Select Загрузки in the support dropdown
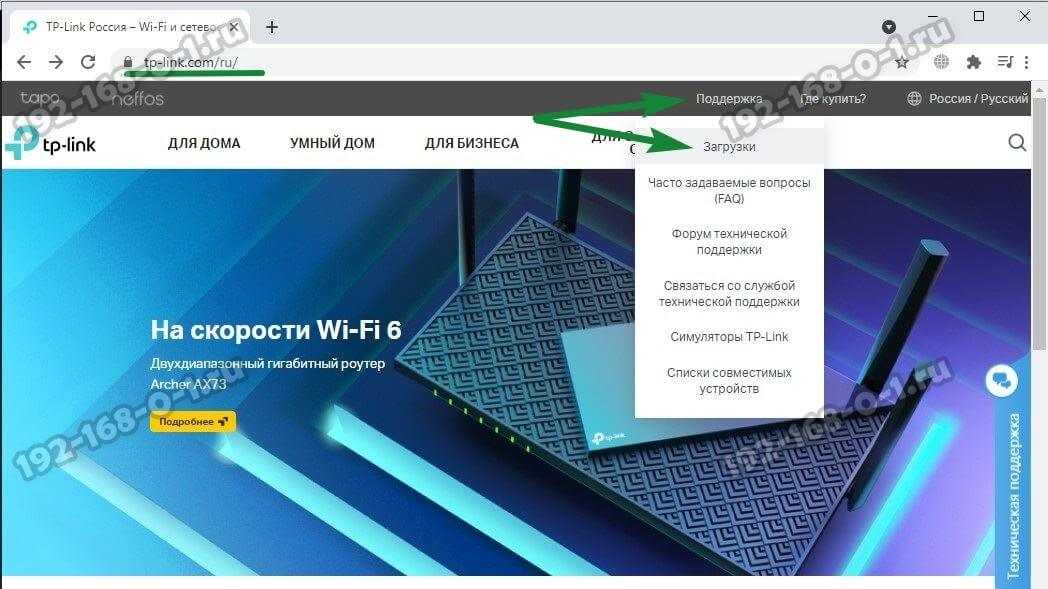1048x589 pixels. pyautogui.click(x=729, y=146)
